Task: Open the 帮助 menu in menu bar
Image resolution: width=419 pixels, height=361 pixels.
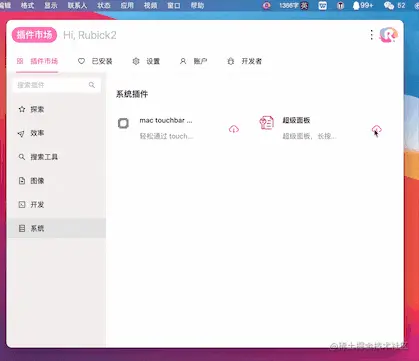Action: (197, 5)
